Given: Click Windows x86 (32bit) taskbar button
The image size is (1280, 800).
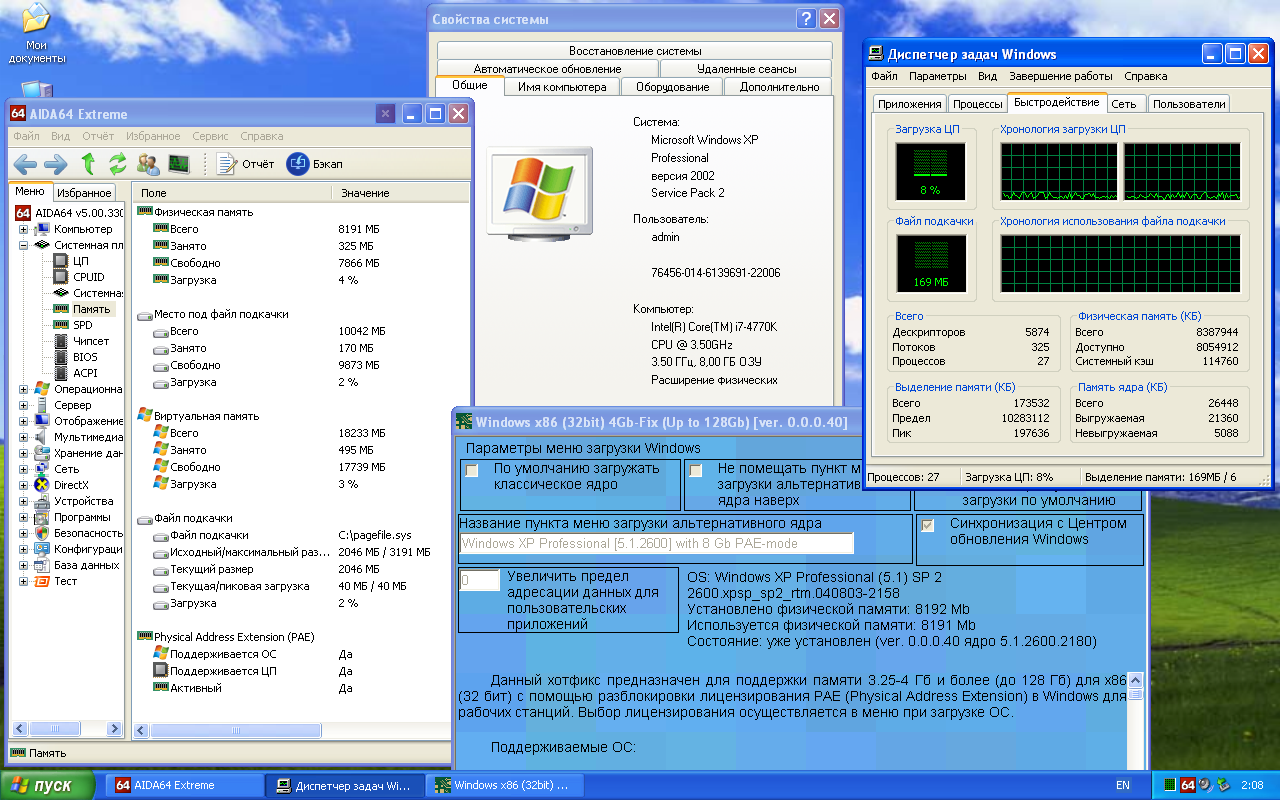Looking at the screenshot, I should 504,785.
